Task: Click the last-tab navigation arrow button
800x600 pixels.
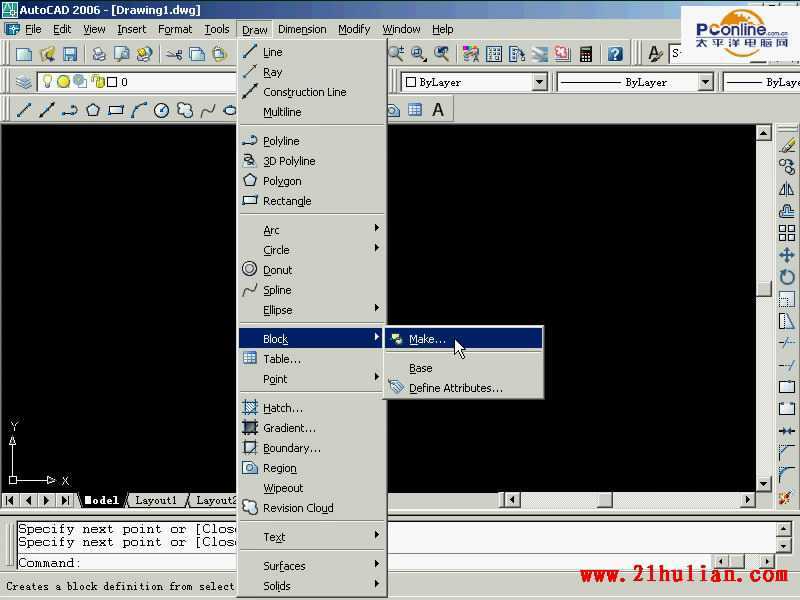Action: (65, 500)
